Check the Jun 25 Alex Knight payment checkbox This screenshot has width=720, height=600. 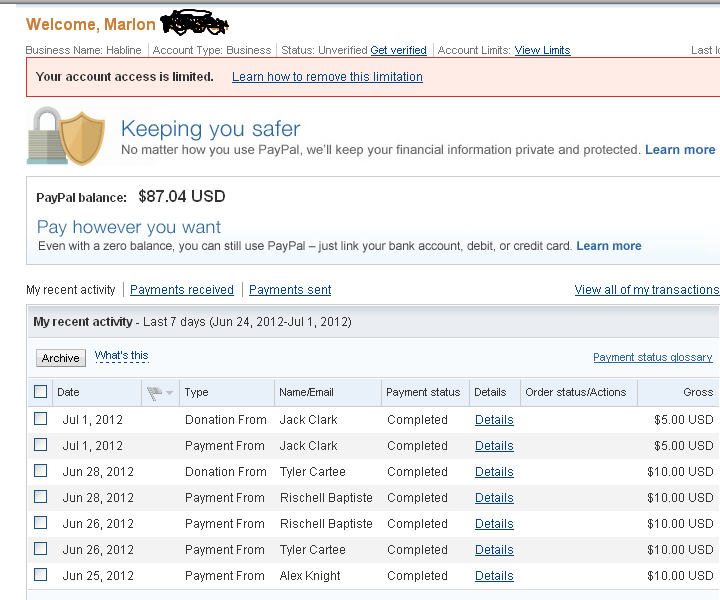pyautogui.click(x=40, y=575)
